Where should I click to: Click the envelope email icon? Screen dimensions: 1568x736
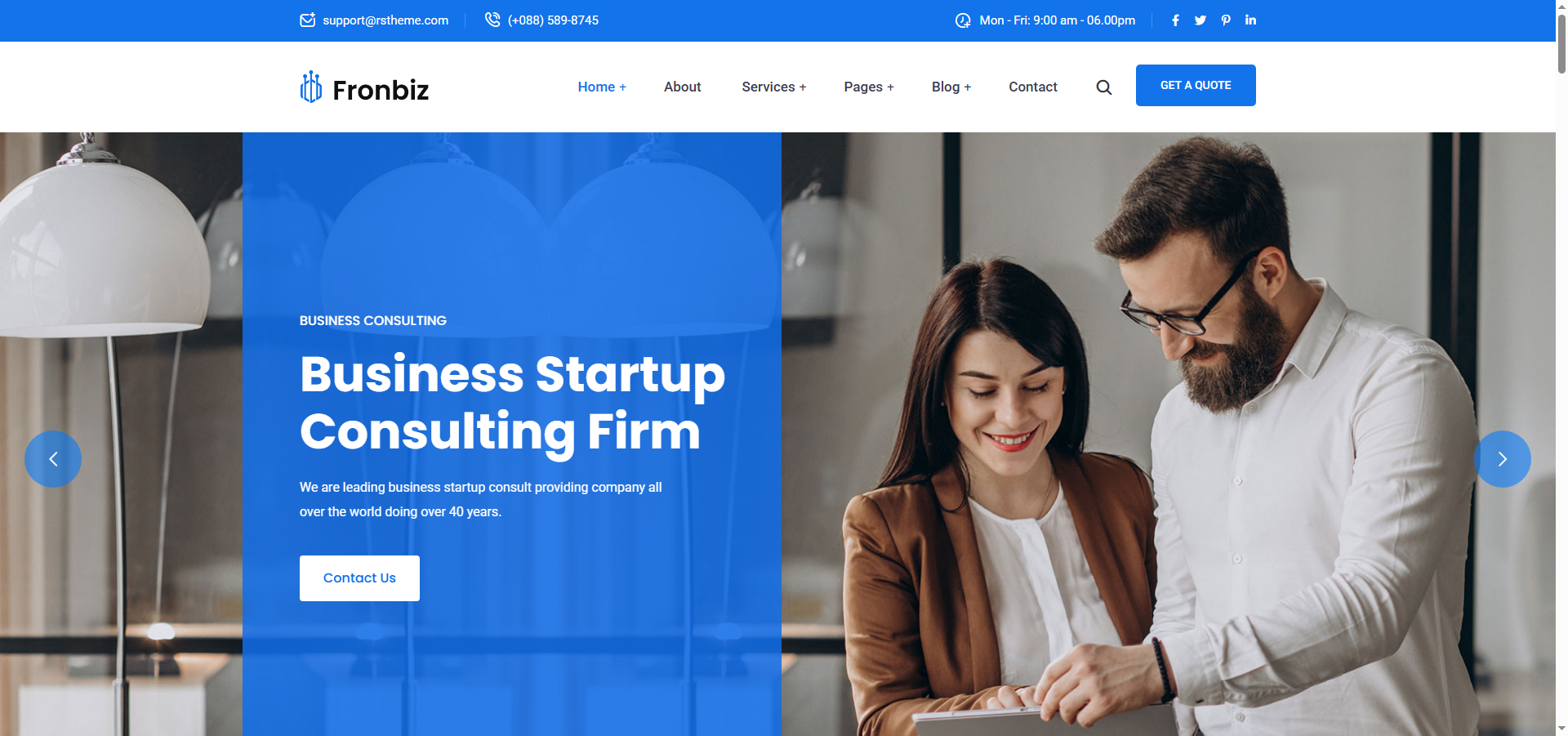coord(307,20)
